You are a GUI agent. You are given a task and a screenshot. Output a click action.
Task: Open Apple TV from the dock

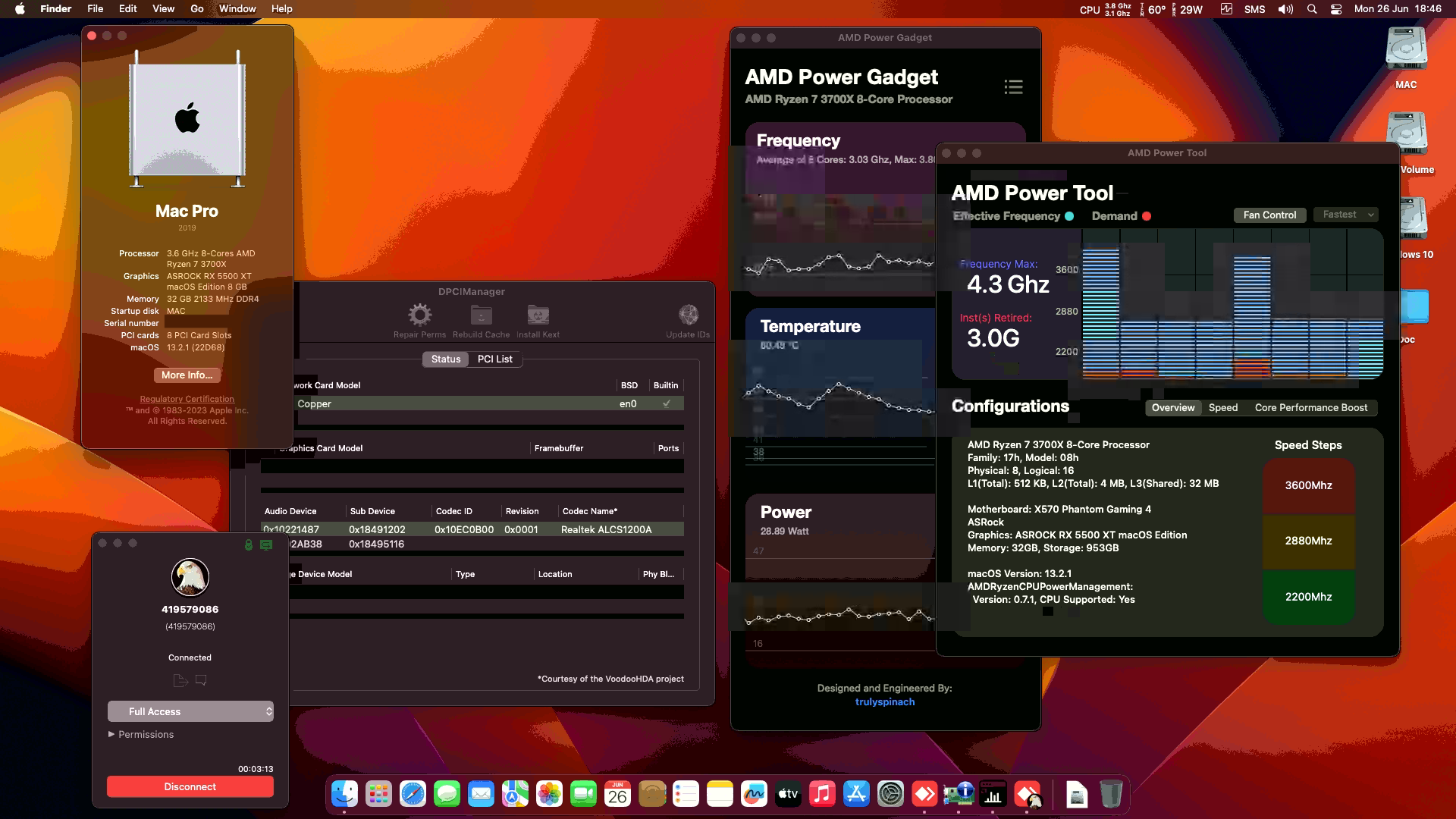coord(788,794)
